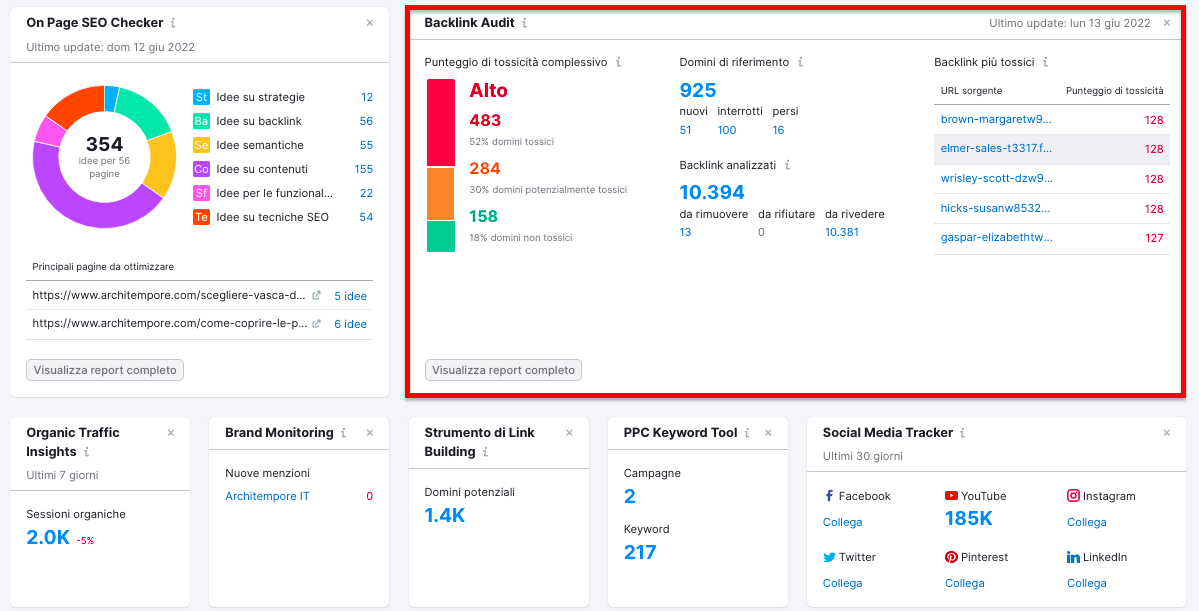Open Architempore IT brand mentions
1199x611 pixels.
[267, 496]
